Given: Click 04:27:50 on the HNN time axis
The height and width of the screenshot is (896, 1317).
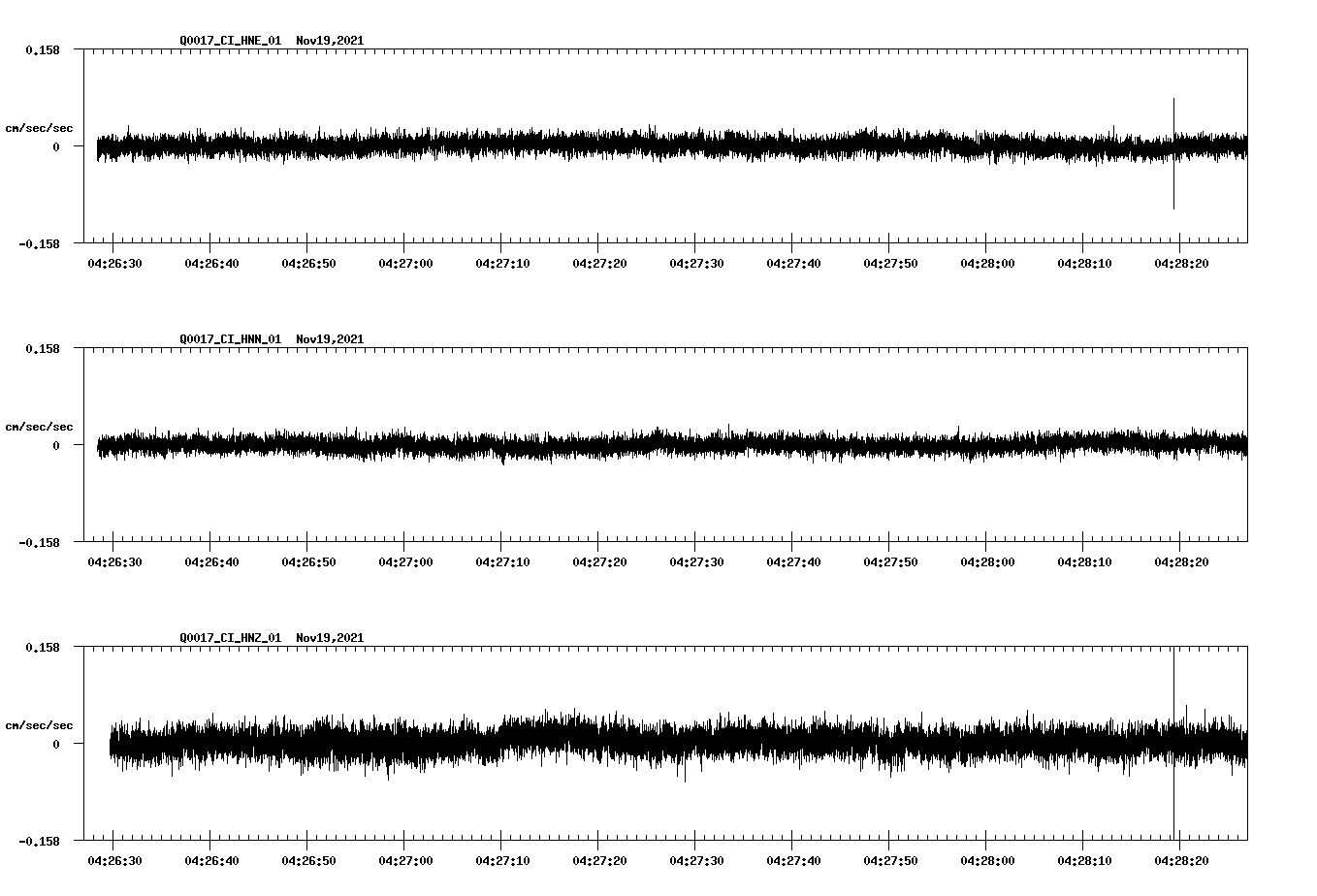Looking at the screenshot, I should [890, 561].
